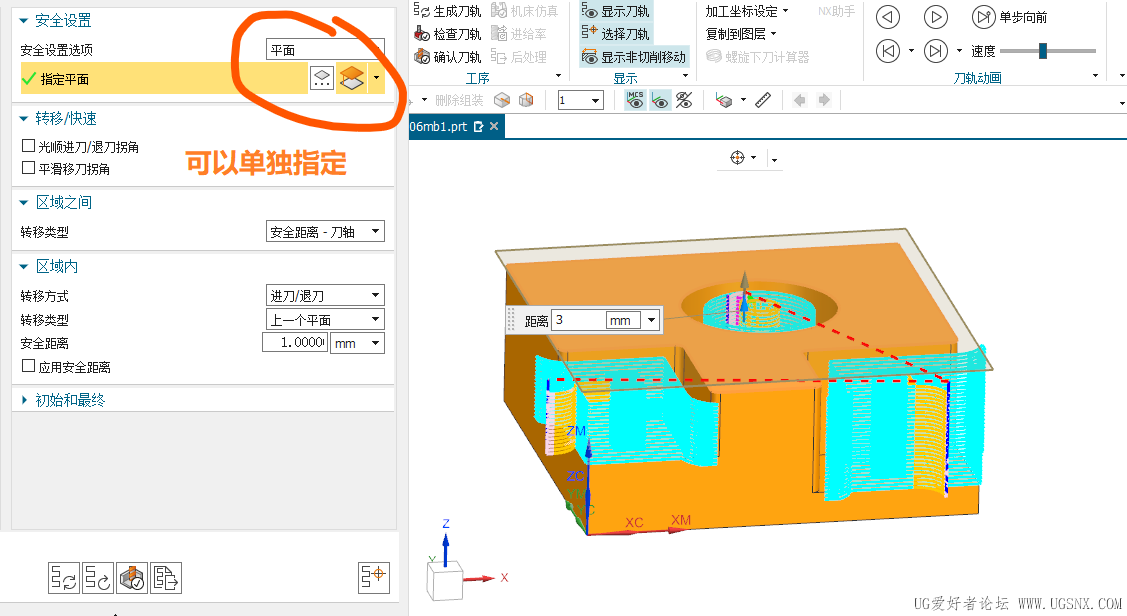
Task: Click the 距离 input field showing 3
Action: [x=579, y=320]
